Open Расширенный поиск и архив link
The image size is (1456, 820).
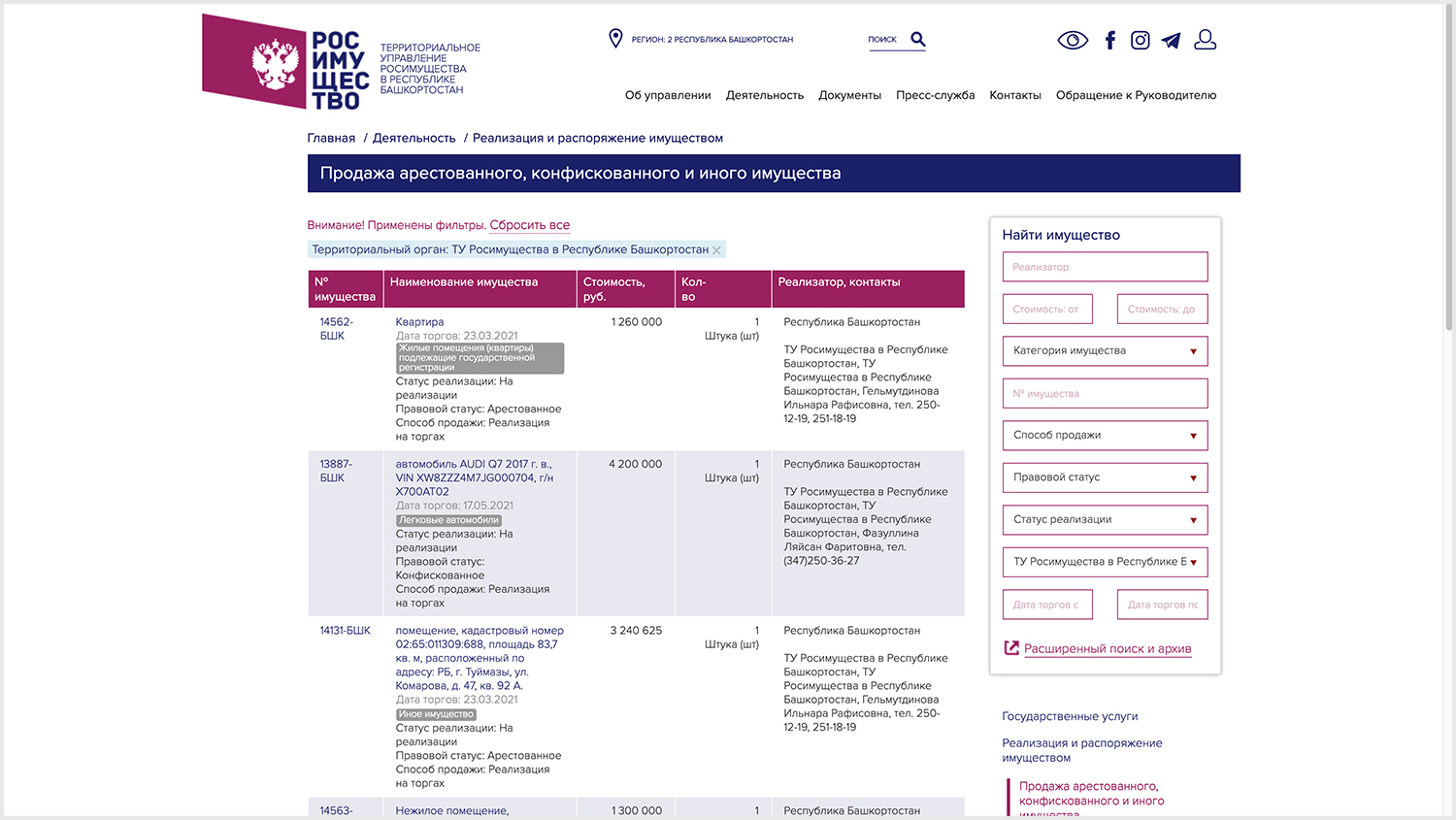(x=1108, y=648)
